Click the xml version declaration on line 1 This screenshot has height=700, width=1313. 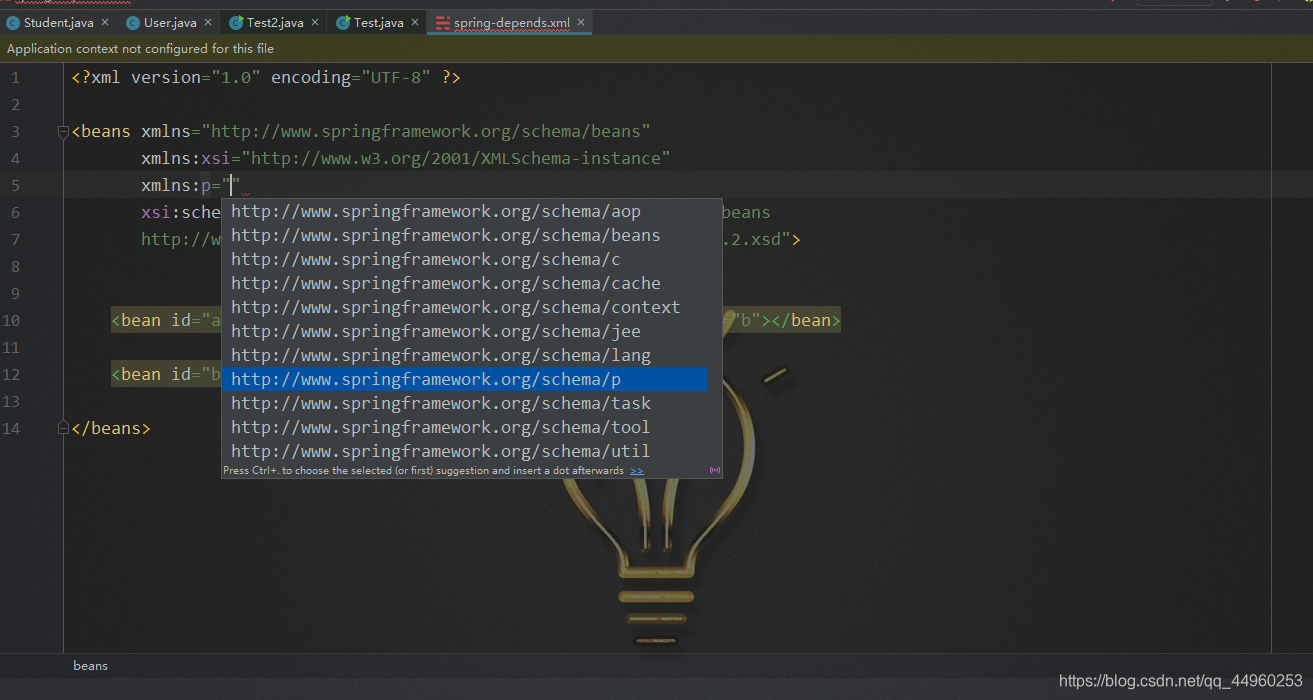pyautogui.click(x=266, y=77)
